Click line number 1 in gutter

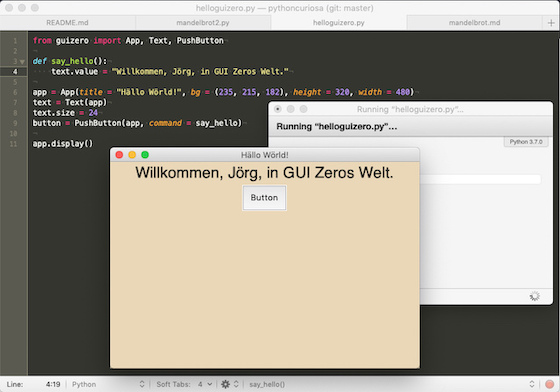pos(15,41)
